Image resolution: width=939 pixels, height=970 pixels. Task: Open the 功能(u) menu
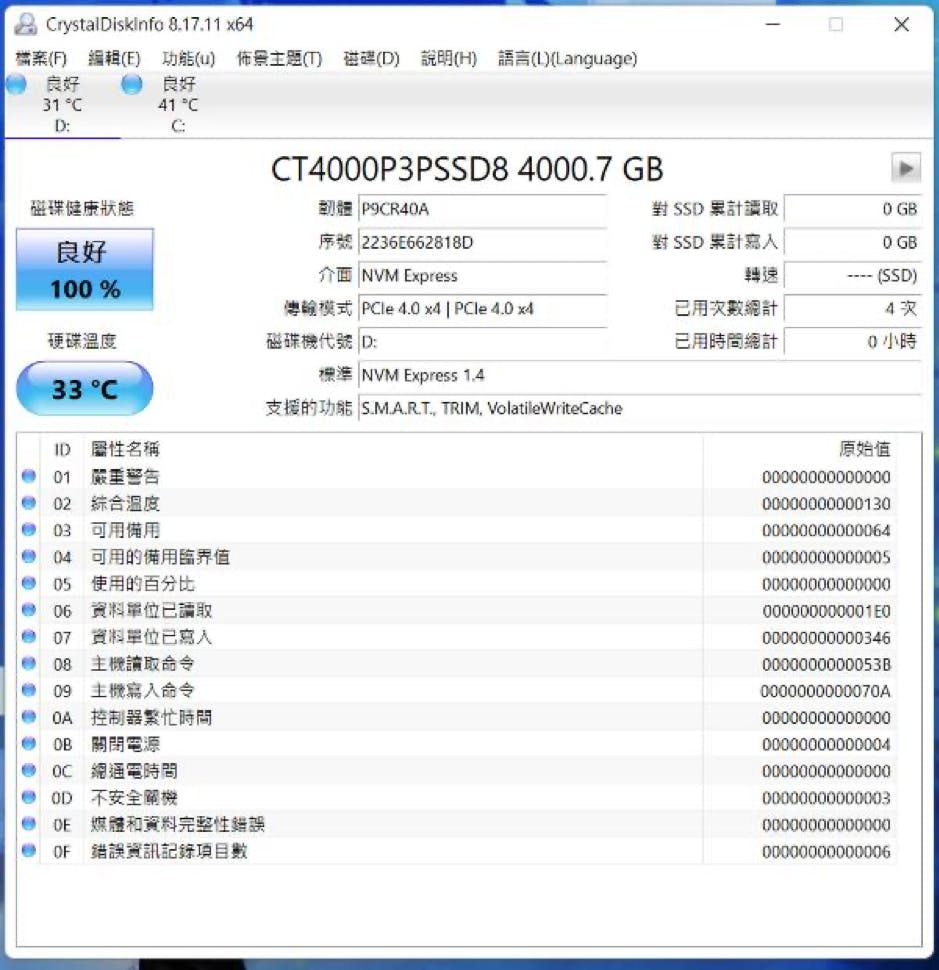[x=189, y=58]
